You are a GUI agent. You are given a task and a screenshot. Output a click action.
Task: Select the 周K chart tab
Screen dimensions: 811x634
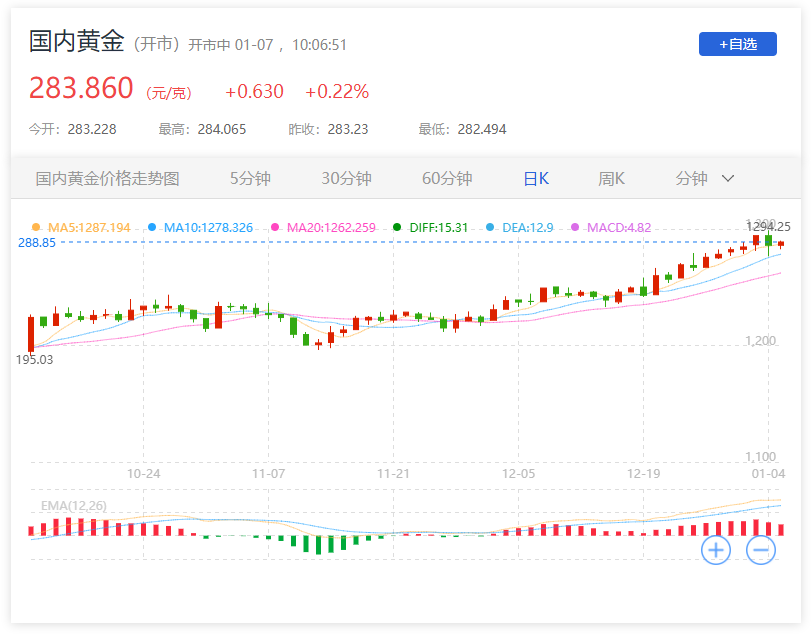pyautogui.click(x=611, y=179)
